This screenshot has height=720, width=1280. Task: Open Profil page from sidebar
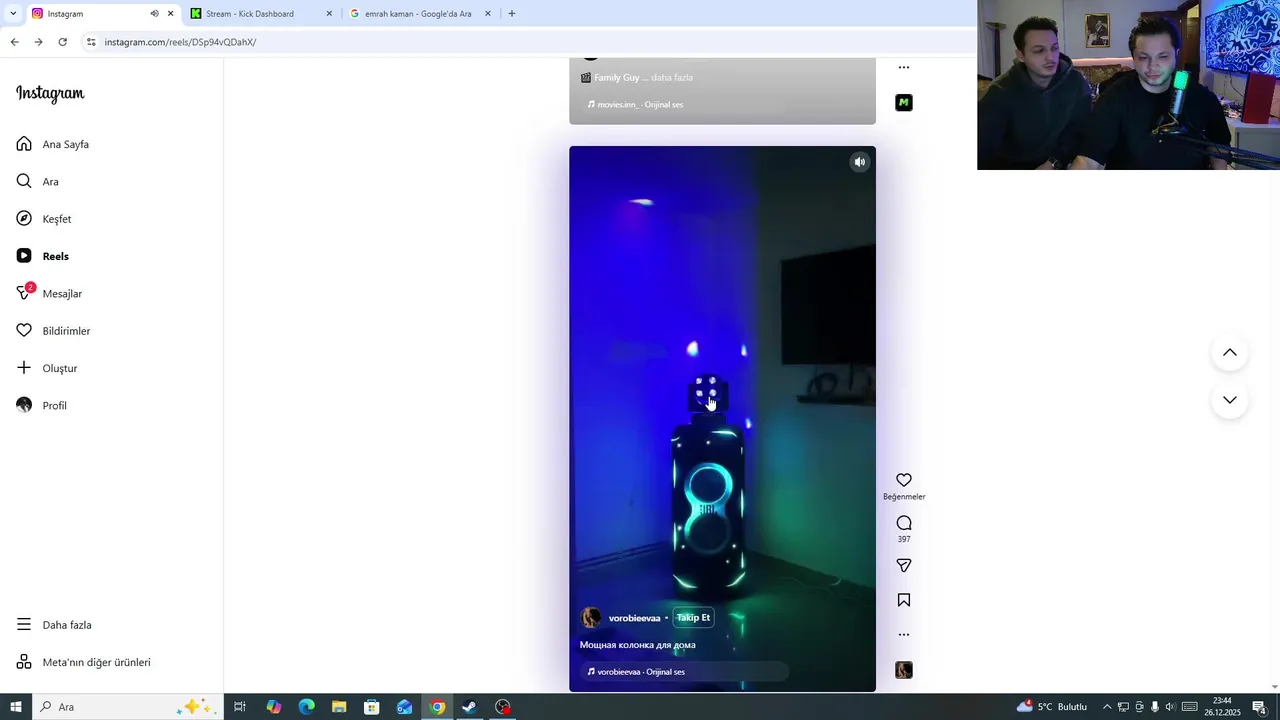pos(42,405)
